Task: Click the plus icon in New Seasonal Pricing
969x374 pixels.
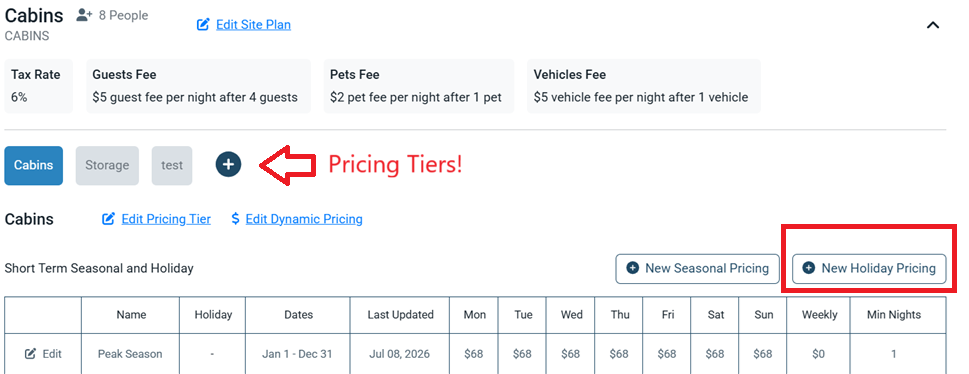Action: coord(632,268)
